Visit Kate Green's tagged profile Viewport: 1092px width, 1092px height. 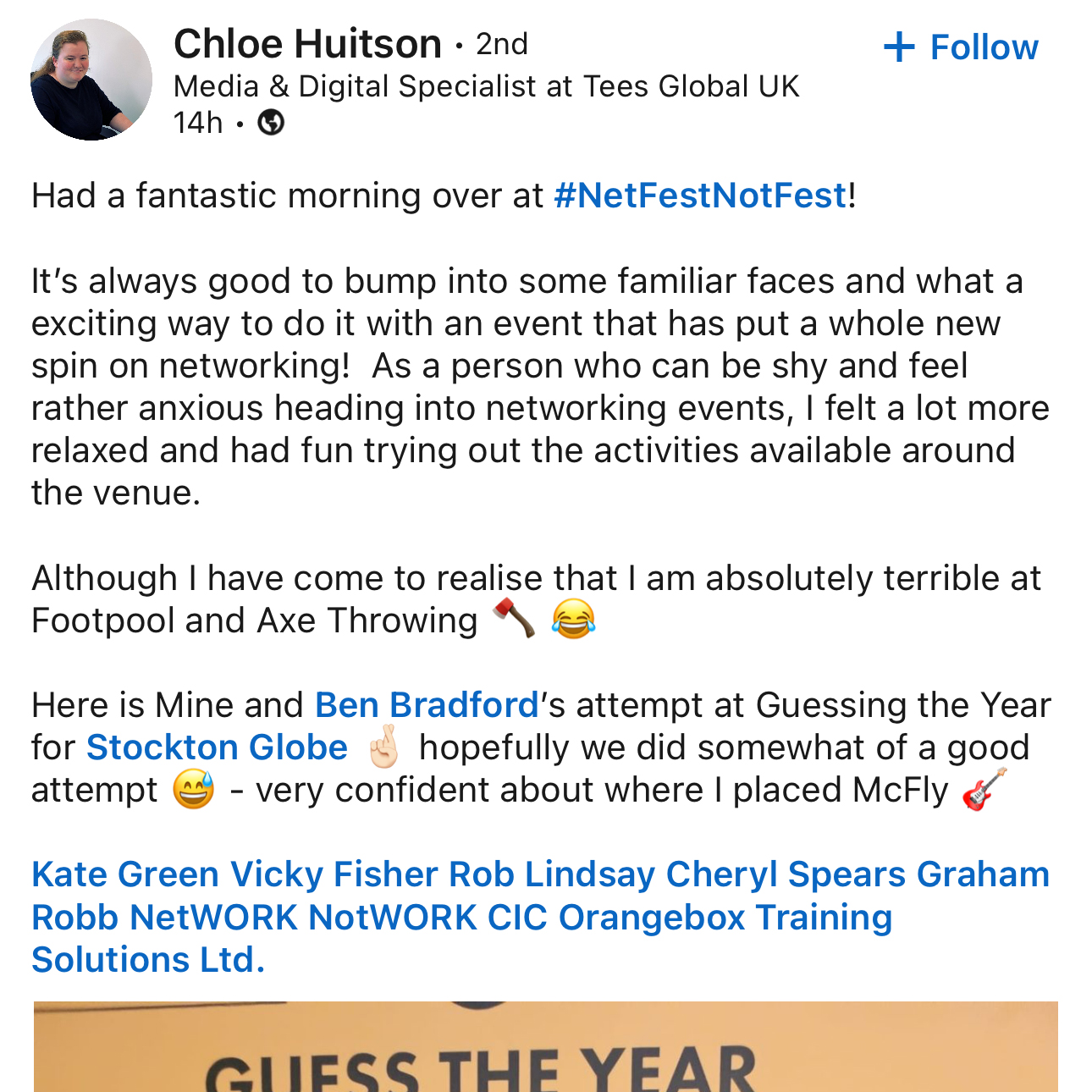(125, 874)
